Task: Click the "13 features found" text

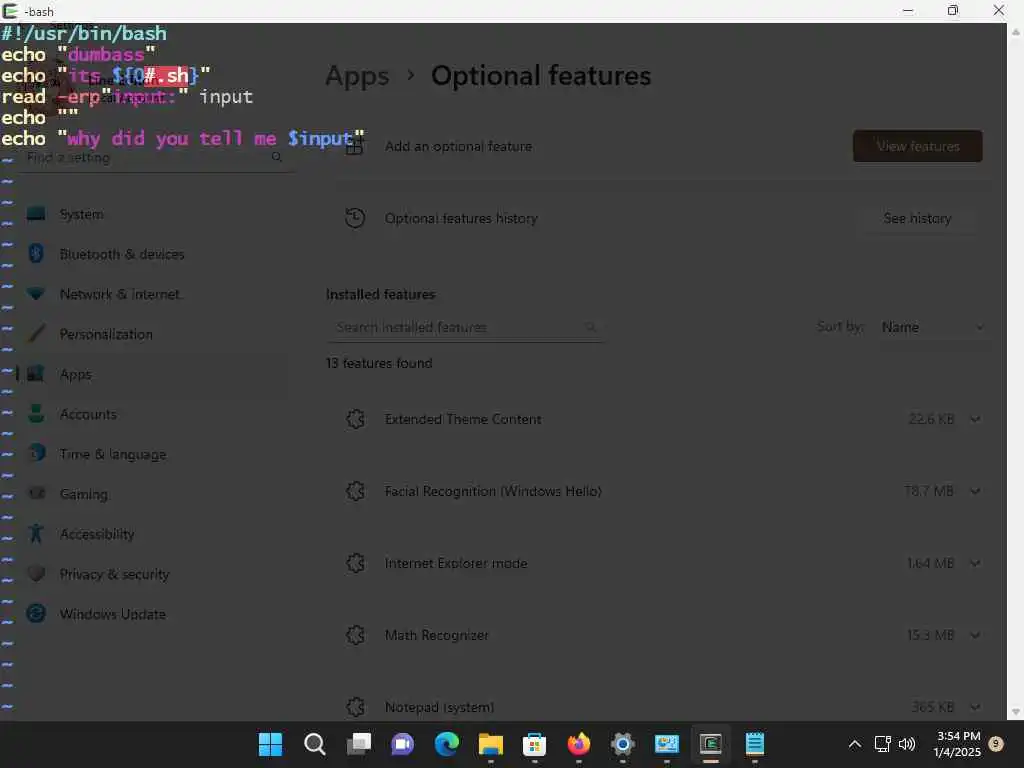Action: tap(379, 363)
